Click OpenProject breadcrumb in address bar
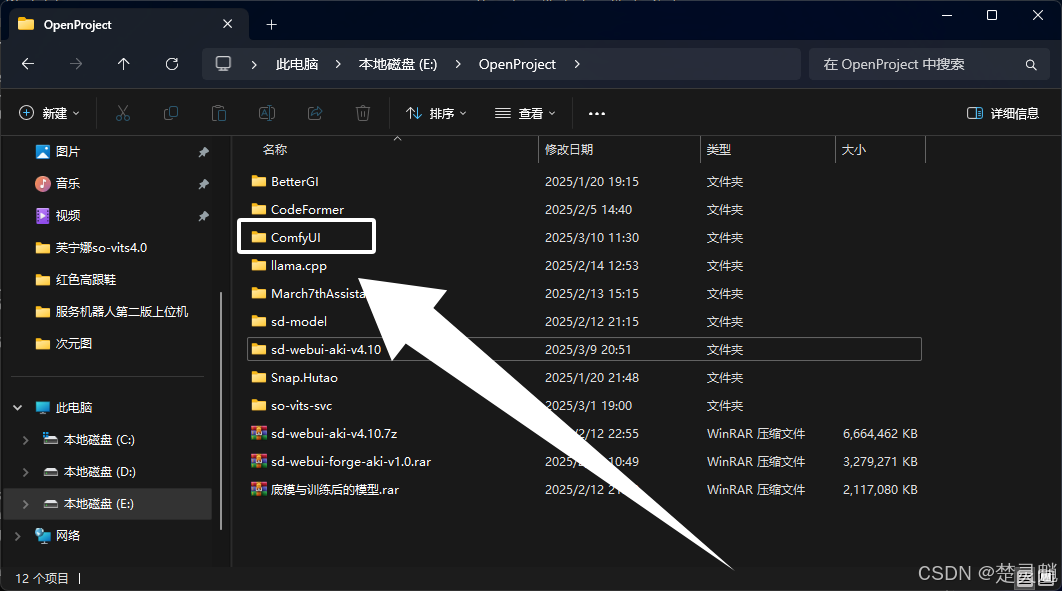This screenshot has width=1062, height=591. pos(517,64)
